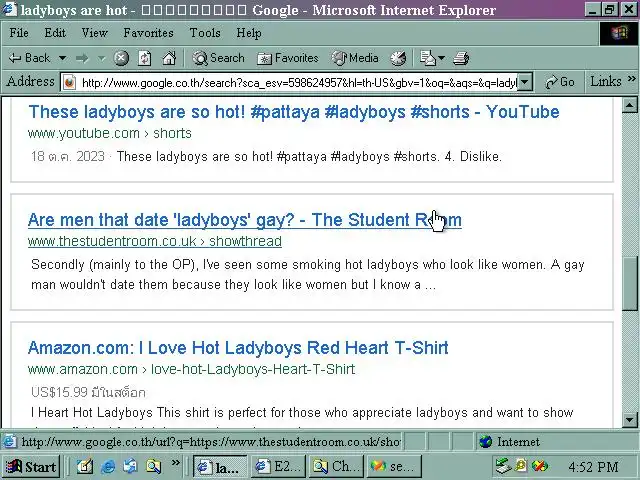The width and height of the screenshot is (640, 480).
Task: Click the magnifier system tray icon
Action: pyautogui.click(x=521, y=466)
